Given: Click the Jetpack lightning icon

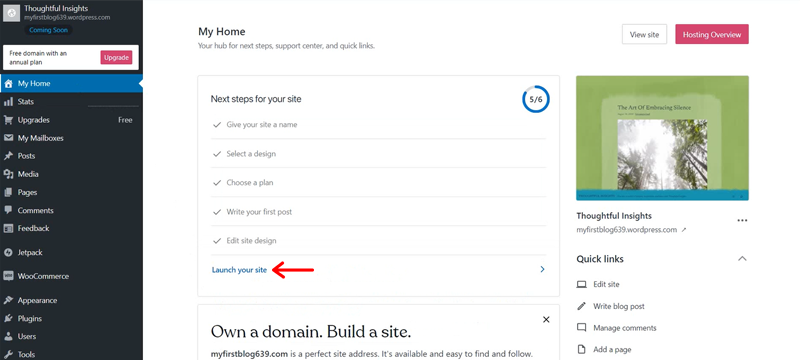Looking at the screenshot, I should point(8,252).
